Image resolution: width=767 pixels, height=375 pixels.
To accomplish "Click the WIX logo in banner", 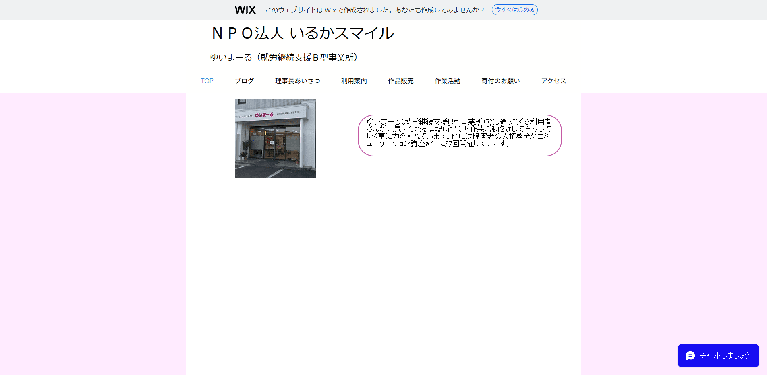I will (x=245, y=10).
